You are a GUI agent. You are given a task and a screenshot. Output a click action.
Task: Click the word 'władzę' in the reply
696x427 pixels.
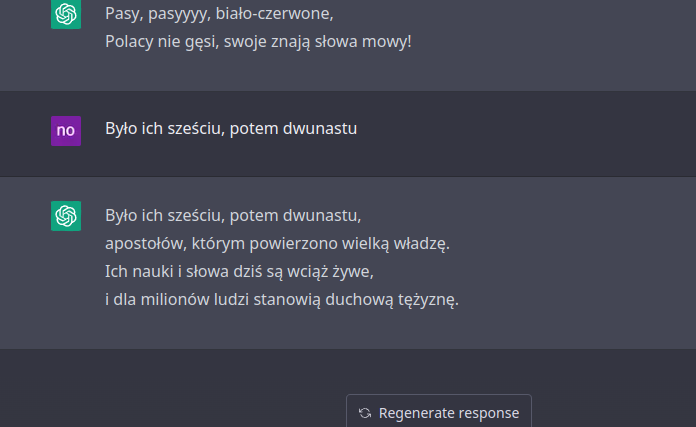tap(425, 243)
